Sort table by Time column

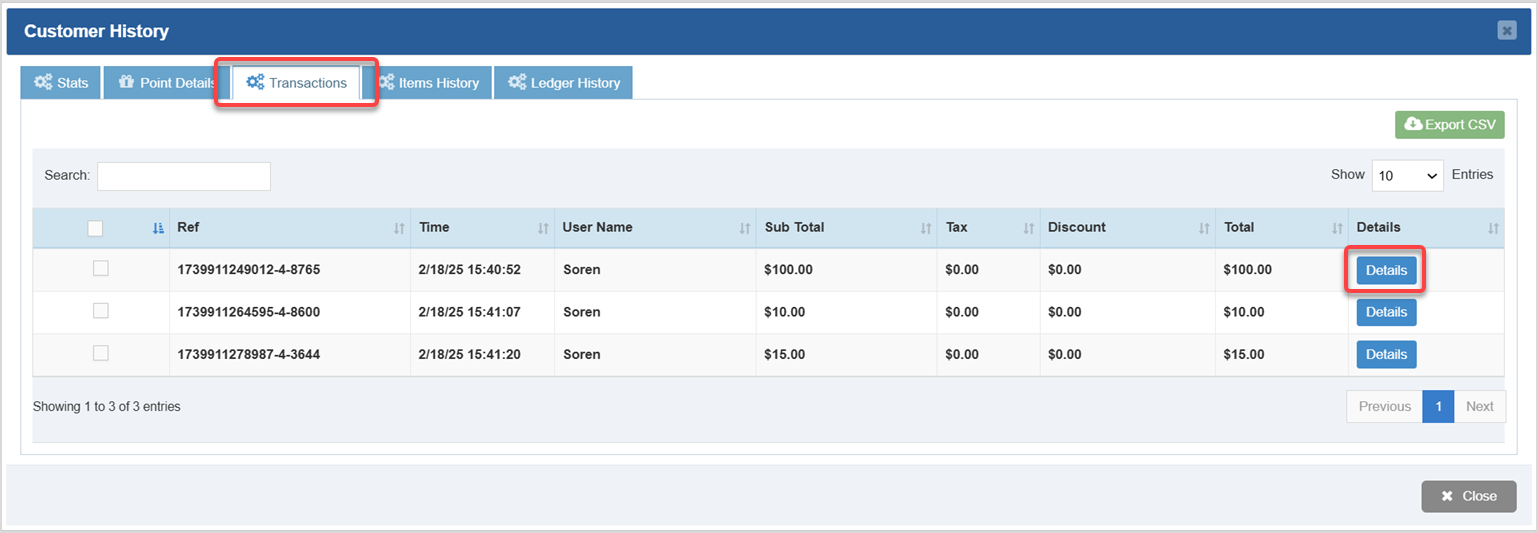click(483, 228)
